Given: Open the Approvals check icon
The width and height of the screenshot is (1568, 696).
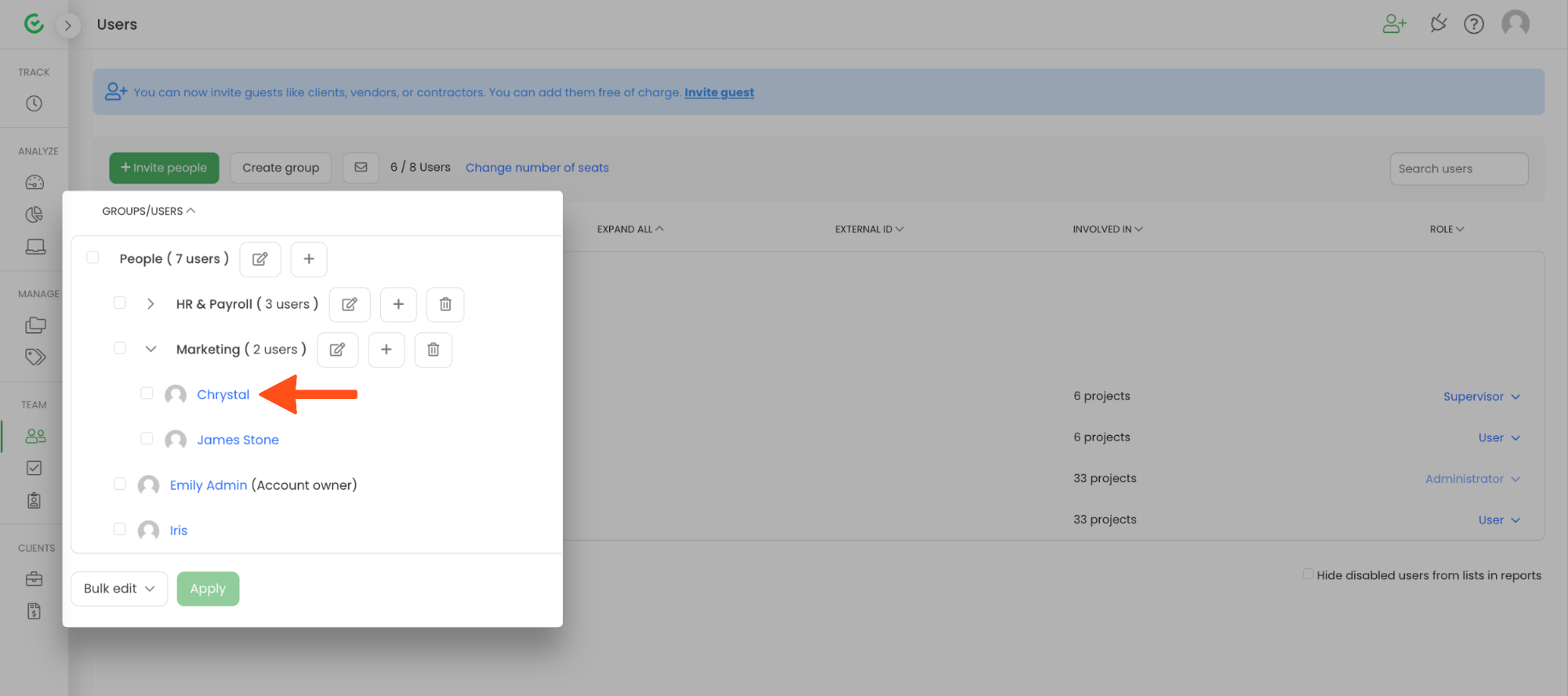Looking at the screenshot, I should click(34, 468).
